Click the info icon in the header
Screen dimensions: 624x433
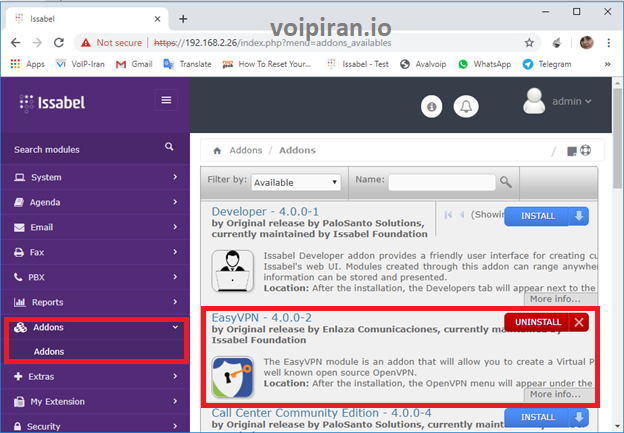[x=431, y=107]
